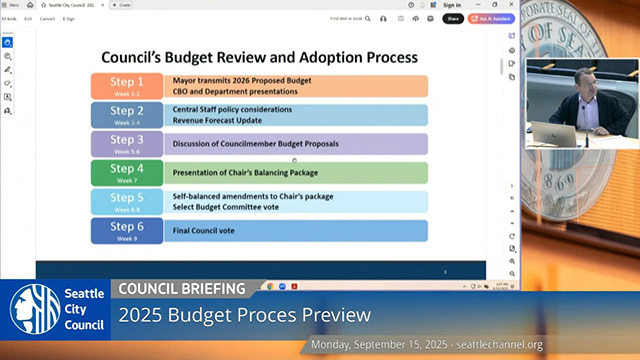
Task: Click the upload to cloud icon
Action: coord(416,19)
